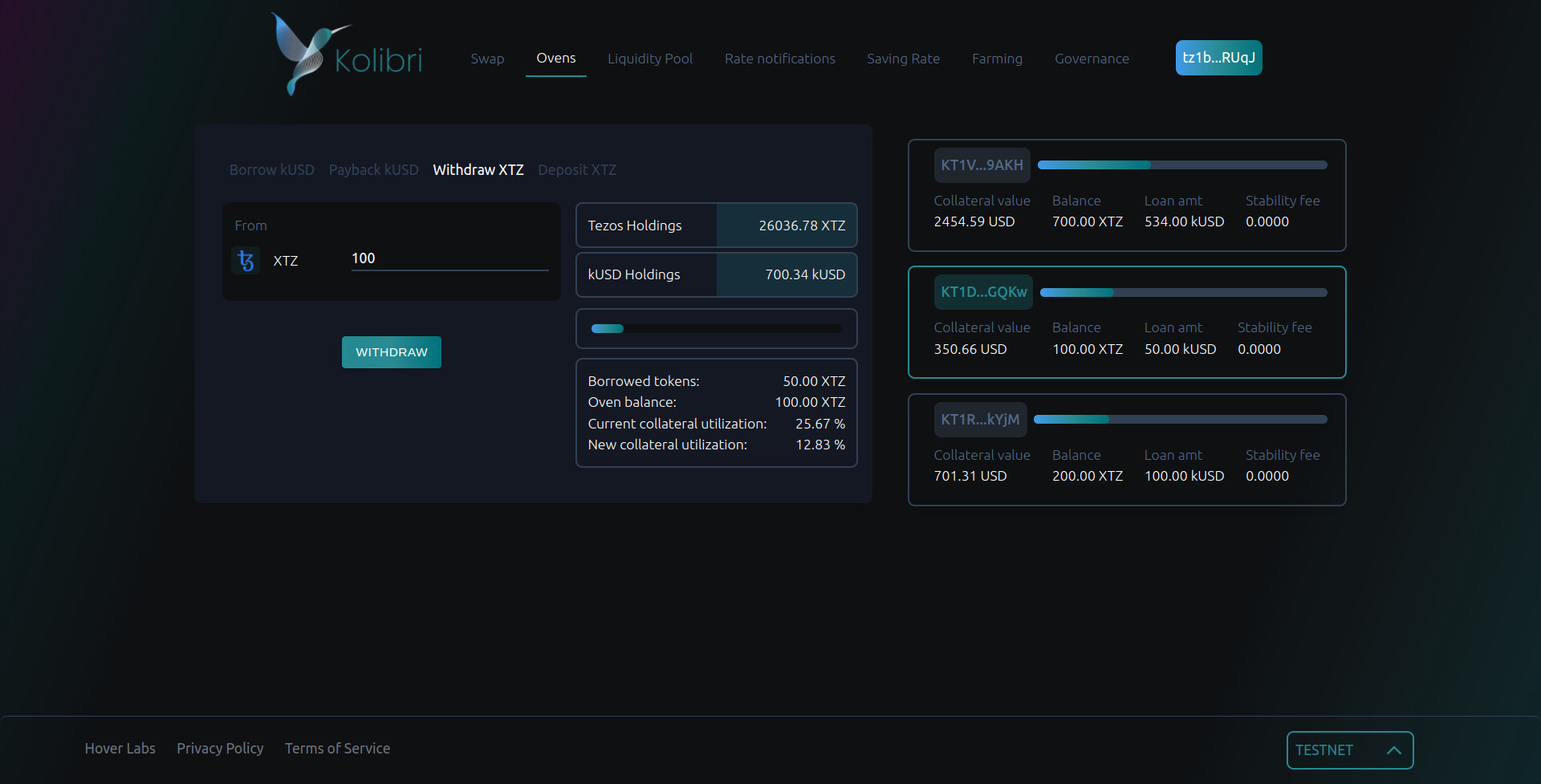Open the Privacy Policy link
This screenshot has height=784, width=1541.
(220, 749)
